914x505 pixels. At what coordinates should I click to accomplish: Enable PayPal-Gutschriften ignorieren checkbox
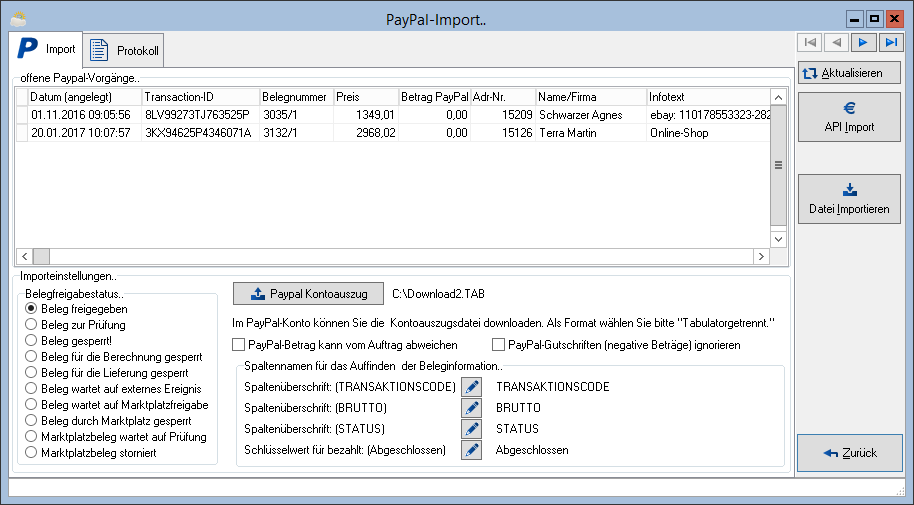tap(616, 345)
